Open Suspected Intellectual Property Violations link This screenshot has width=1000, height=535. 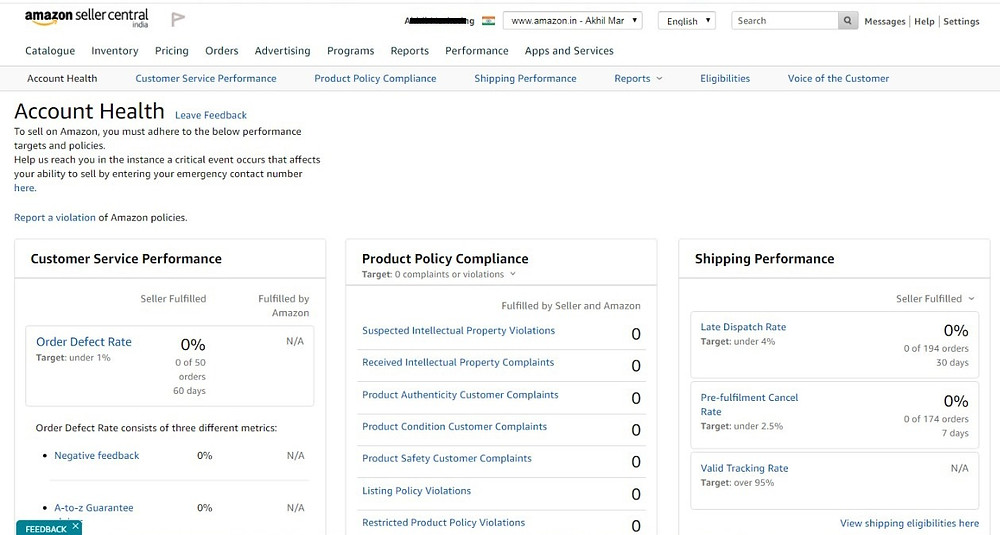[459, 330]
